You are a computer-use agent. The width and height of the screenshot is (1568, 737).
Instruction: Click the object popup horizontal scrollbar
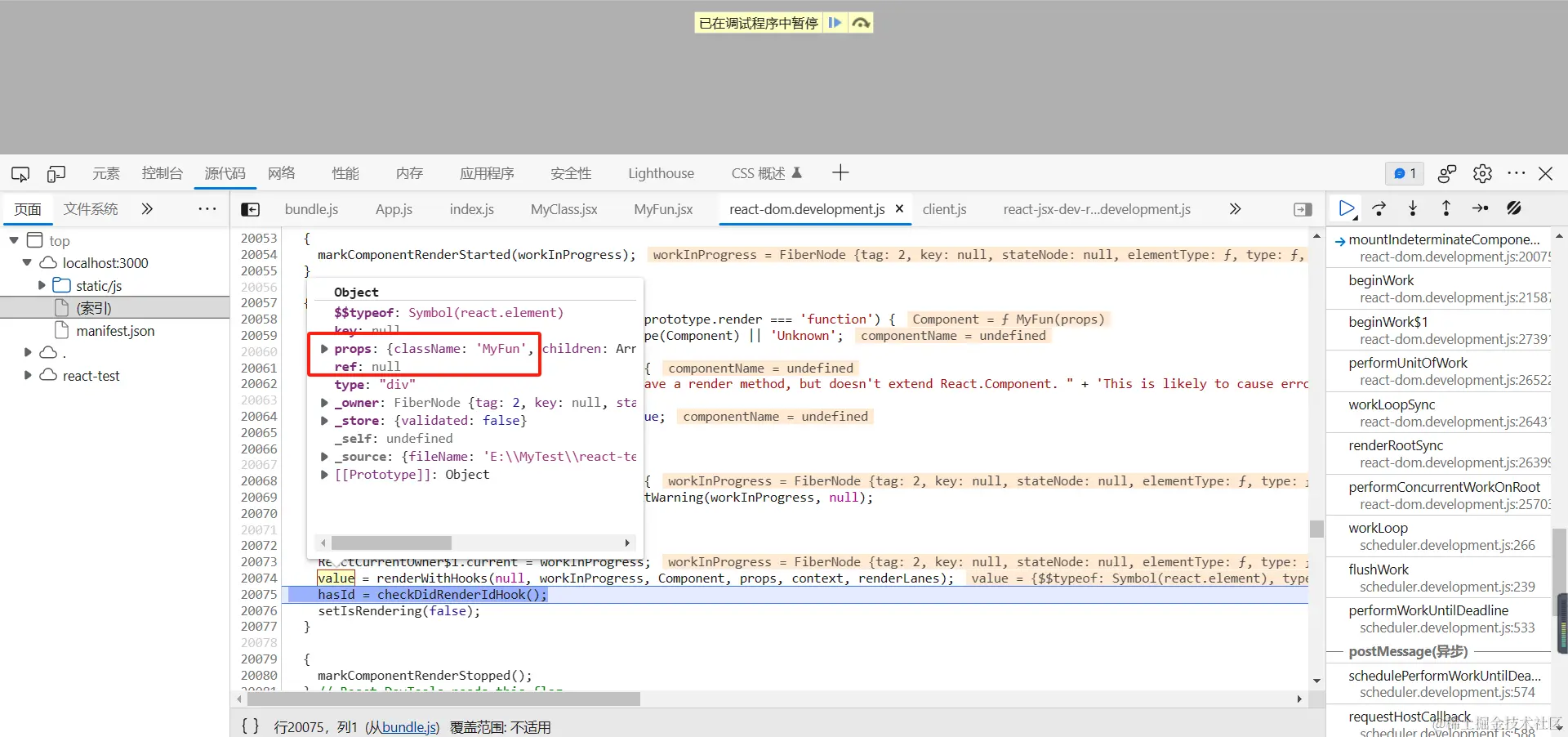coord(391,543)
